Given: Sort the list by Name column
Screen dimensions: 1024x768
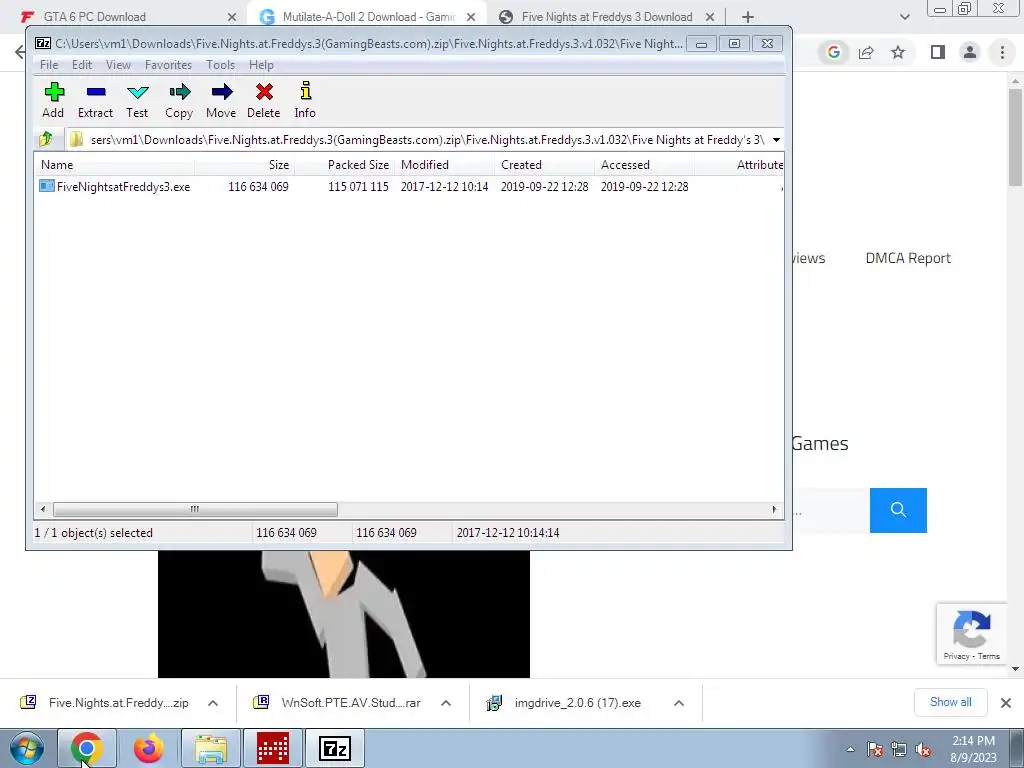Looking at the screenshot, I should [x=114, y=165].
